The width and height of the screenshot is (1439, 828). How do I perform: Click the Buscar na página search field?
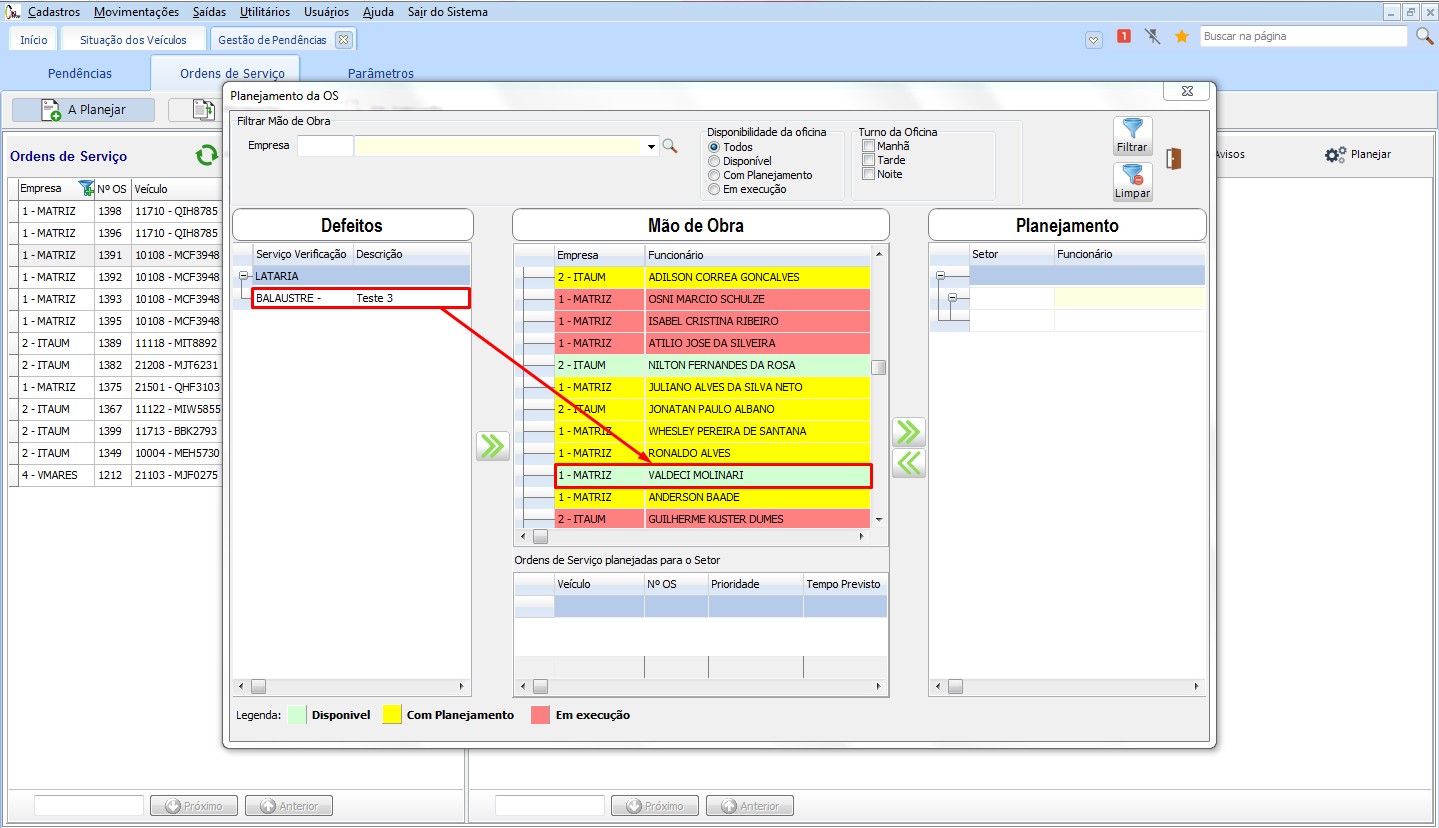1303,36
